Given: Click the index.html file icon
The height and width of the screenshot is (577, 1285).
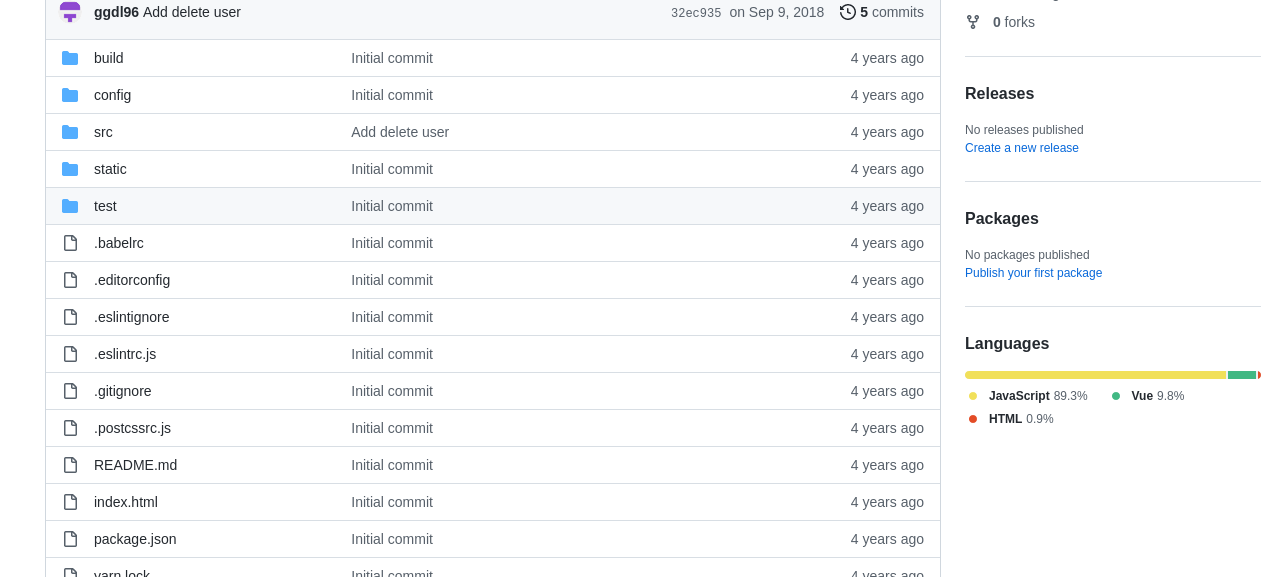Looking at the screenshot, I should coord(70,502).
